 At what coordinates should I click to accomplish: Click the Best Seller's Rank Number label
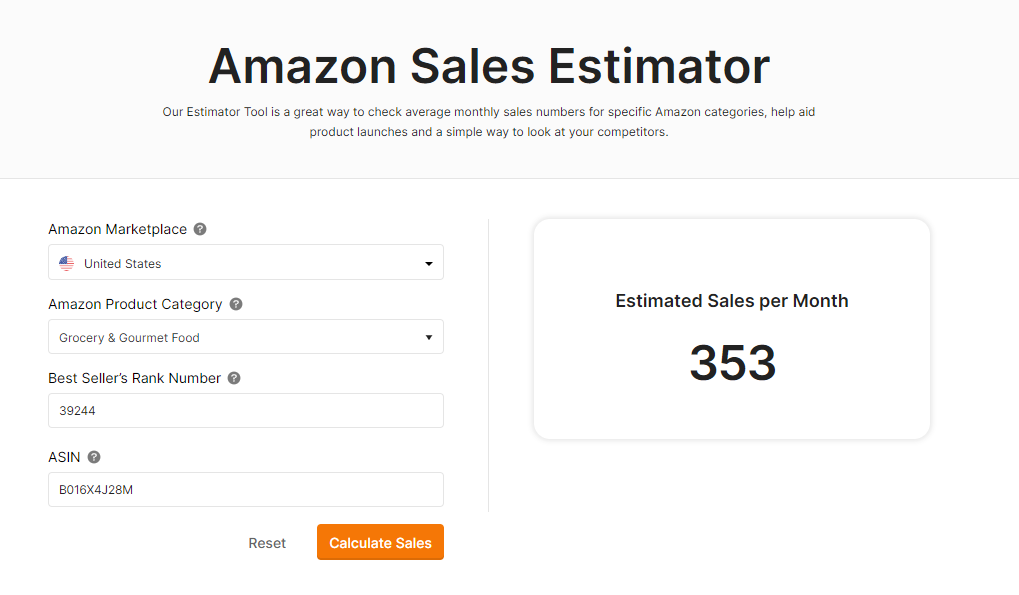135,378
